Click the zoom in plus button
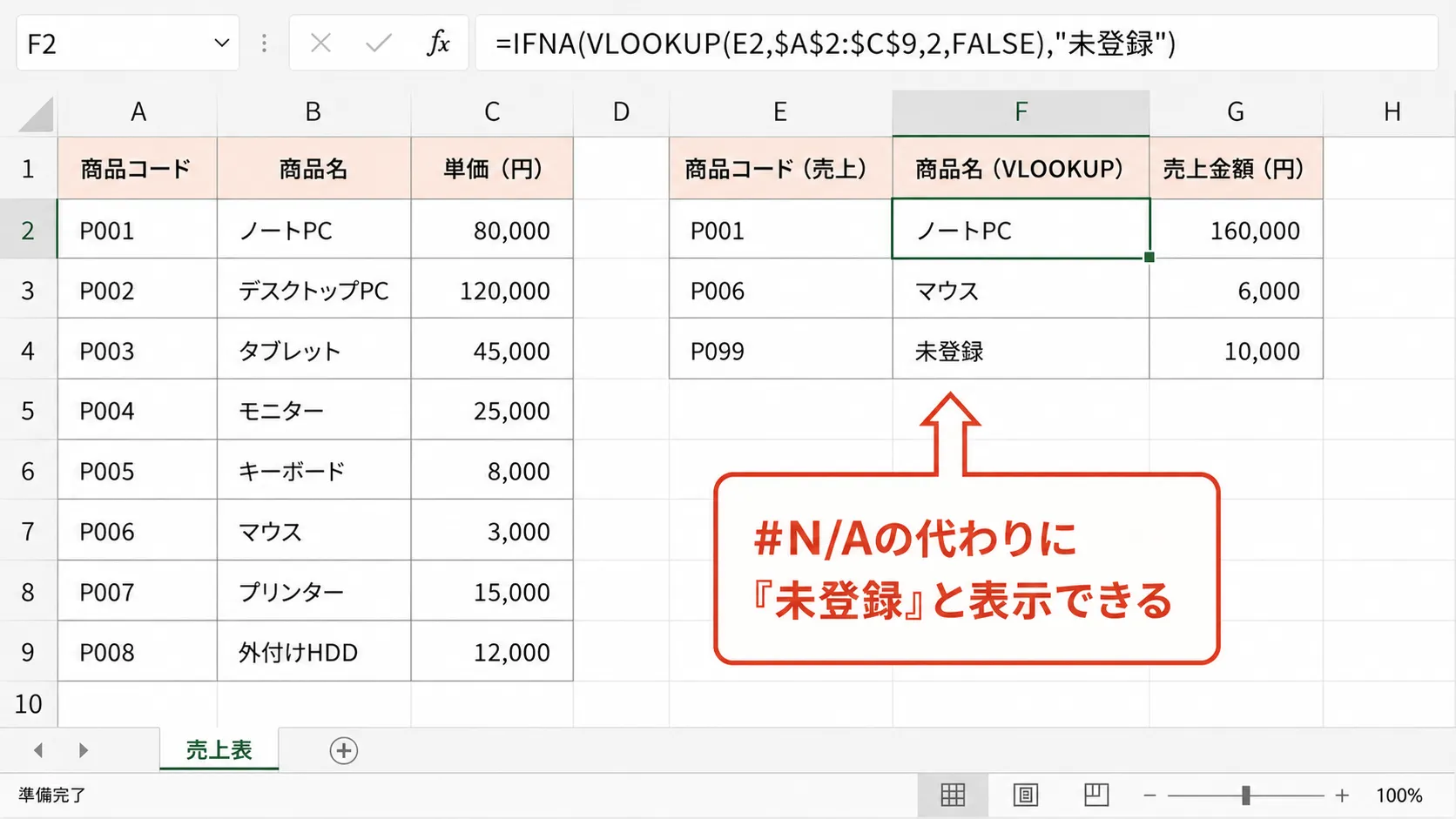The height and width of the screenshot is (819, 1456). tap(1342, 796)
